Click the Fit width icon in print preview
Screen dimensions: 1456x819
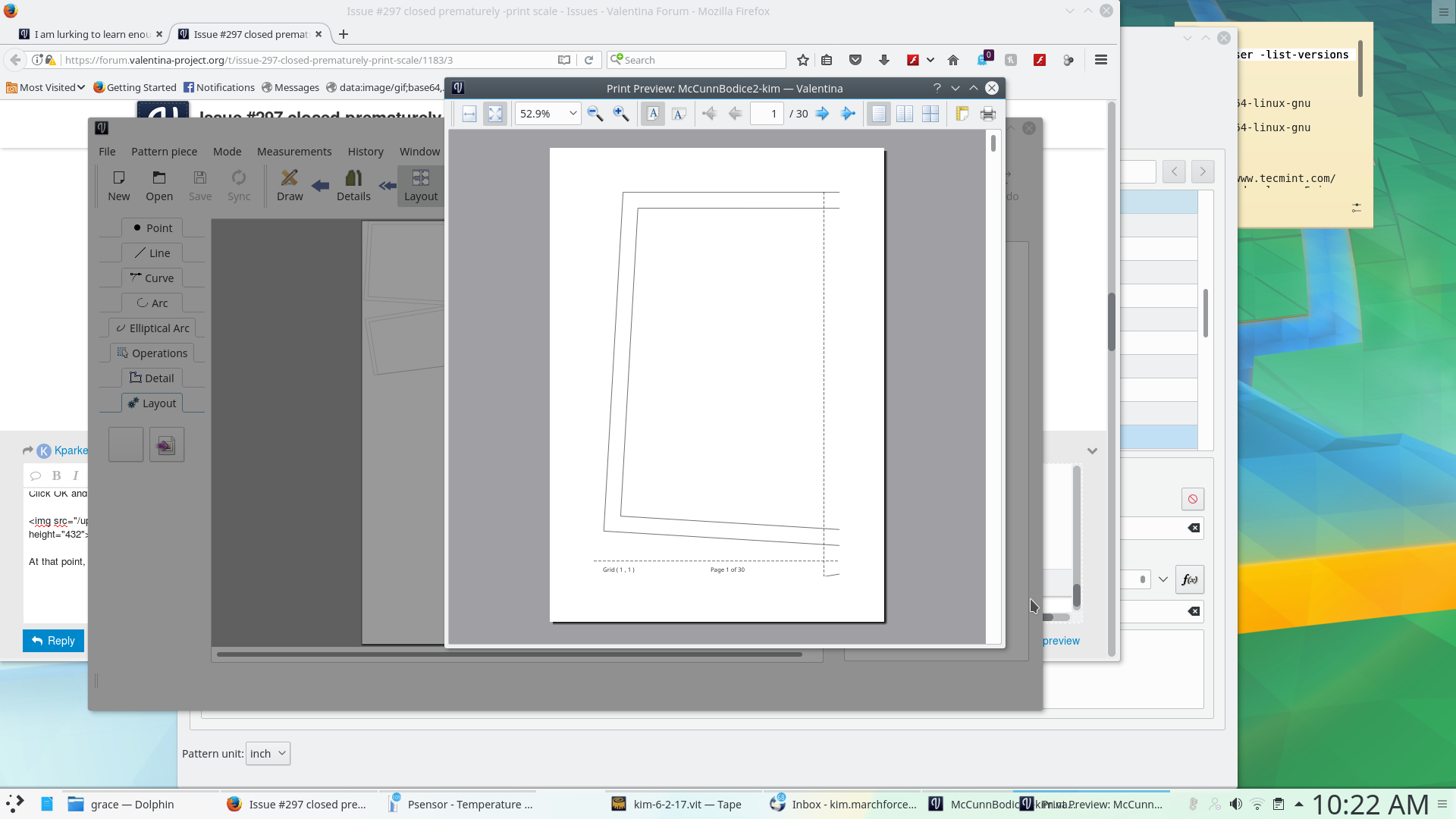469,114
